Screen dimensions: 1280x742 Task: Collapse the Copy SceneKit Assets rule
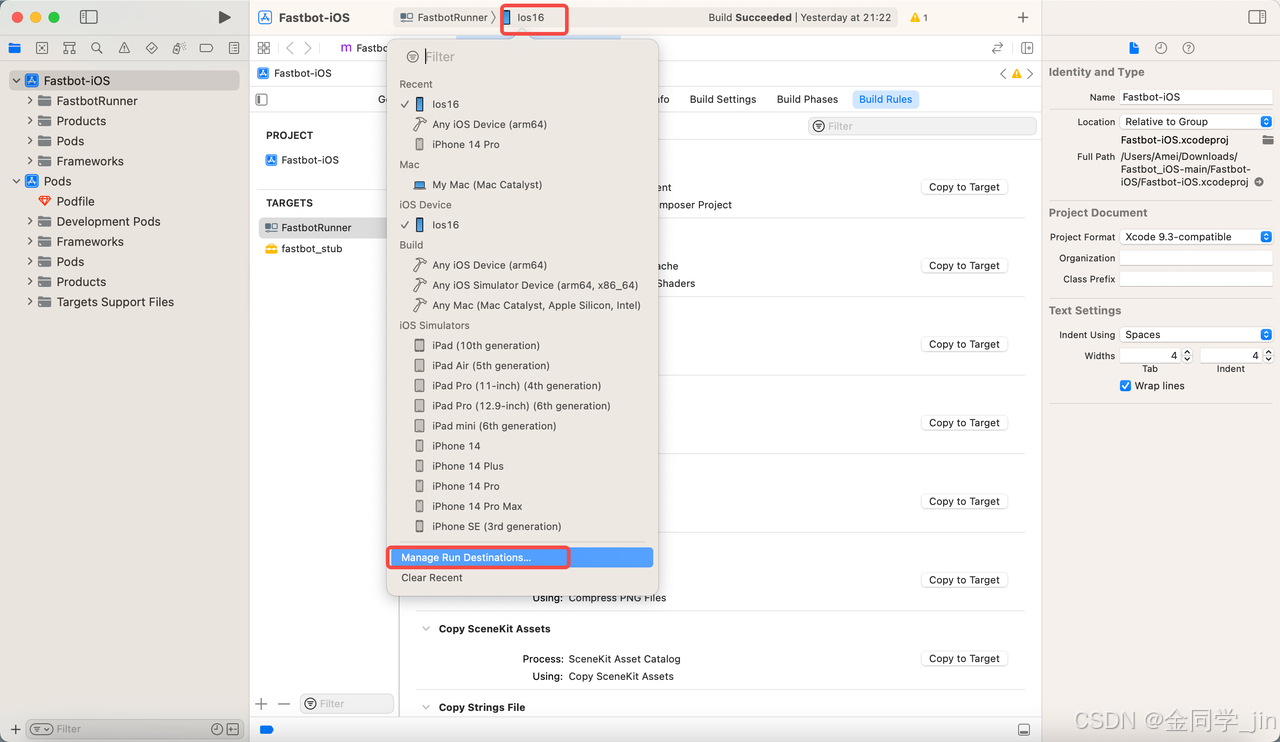pos(427,629)
